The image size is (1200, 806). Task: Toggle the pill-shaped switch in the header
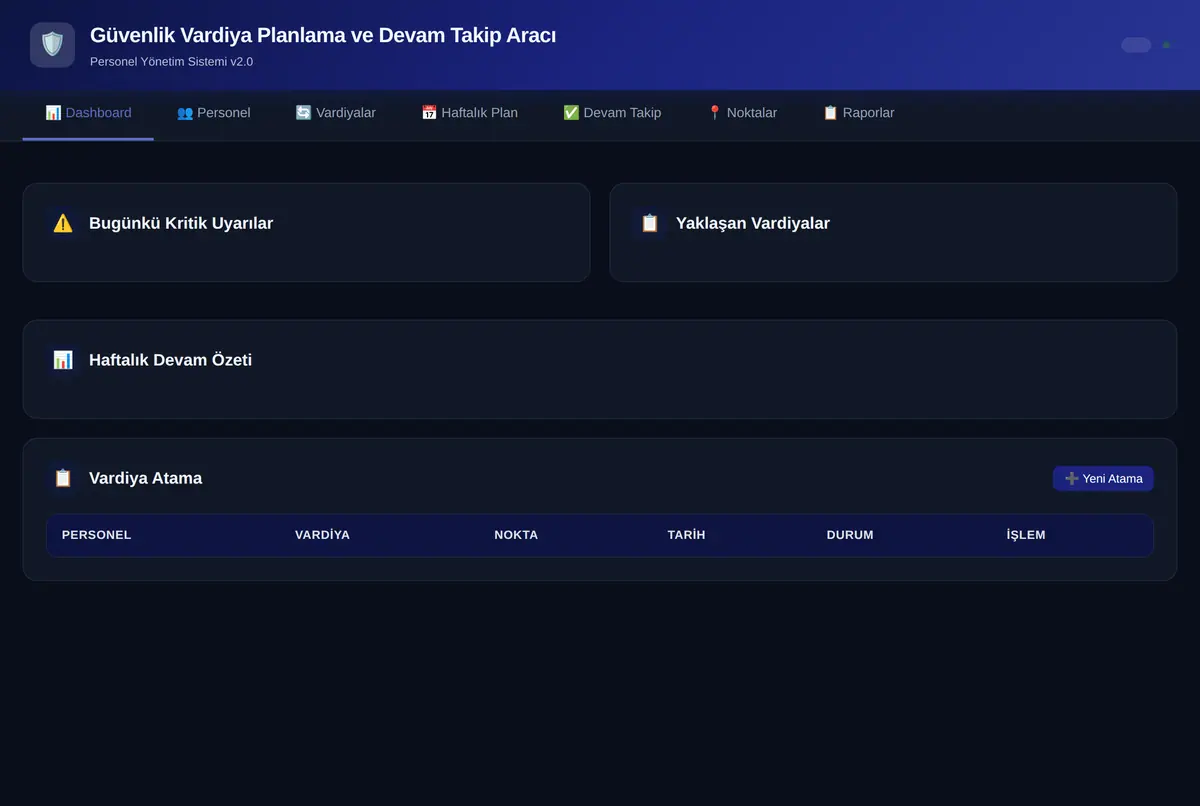click(x=1136, y=45)
